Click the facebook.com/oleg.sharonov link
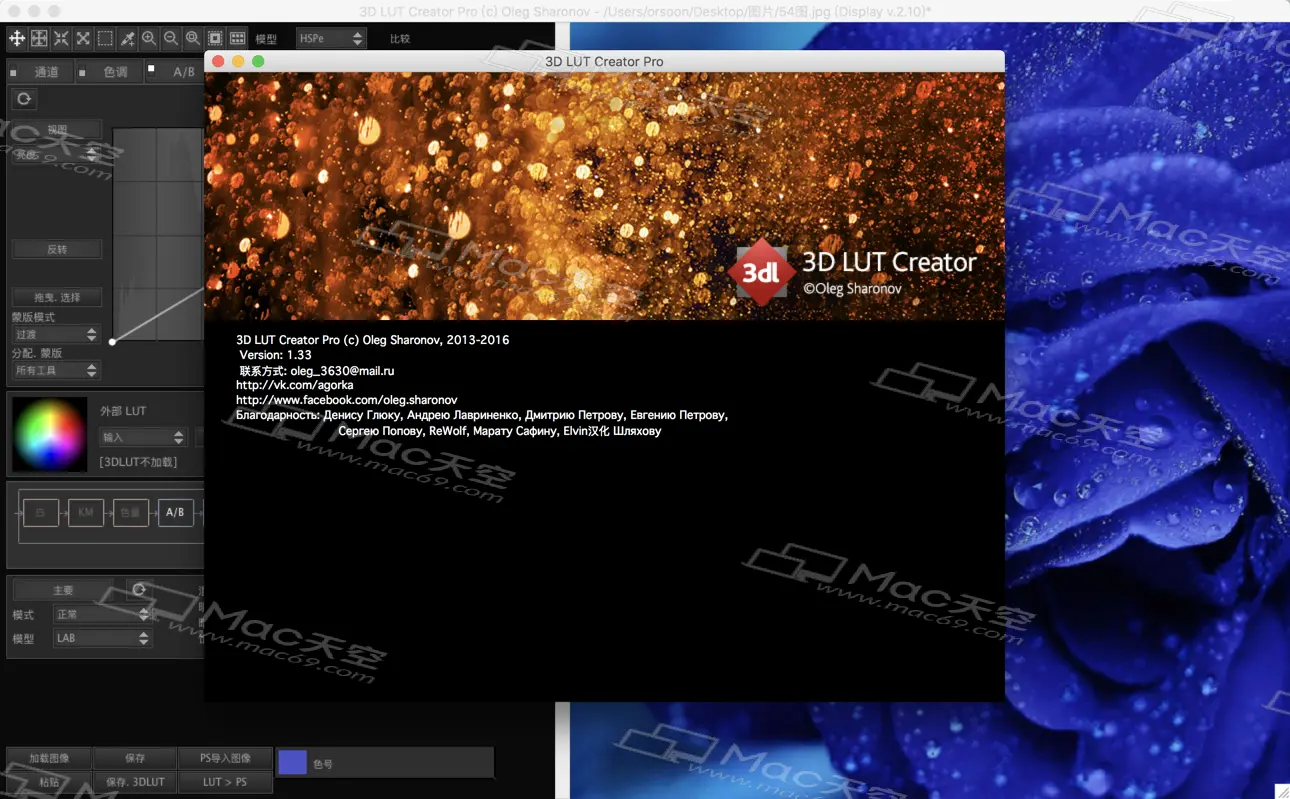 click(347, 400)
